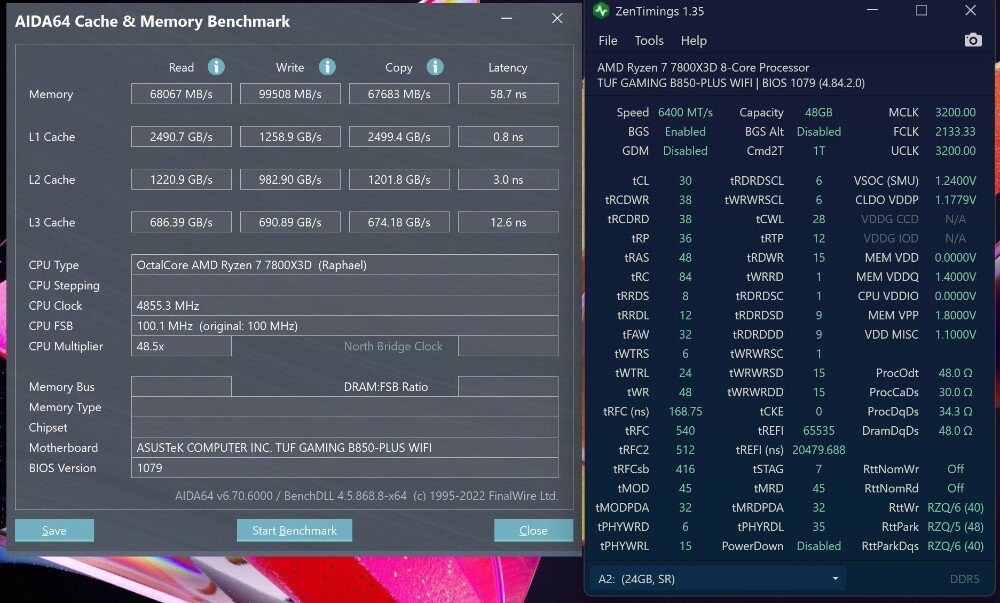Click tREFI value 65535
1000x603 pixels.
click(818, 430)
